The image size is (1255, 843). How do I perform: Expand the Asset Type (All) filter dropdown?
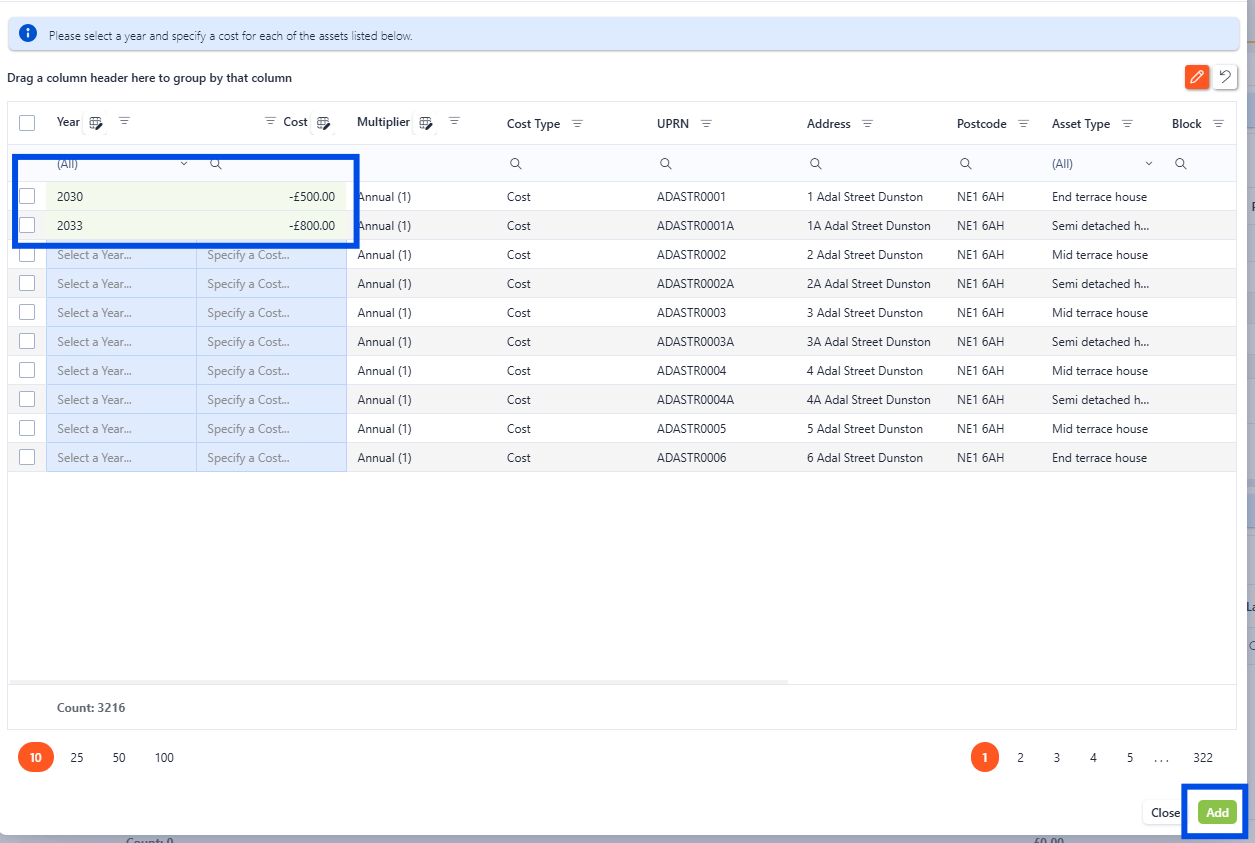click(x=1148, y=163)
